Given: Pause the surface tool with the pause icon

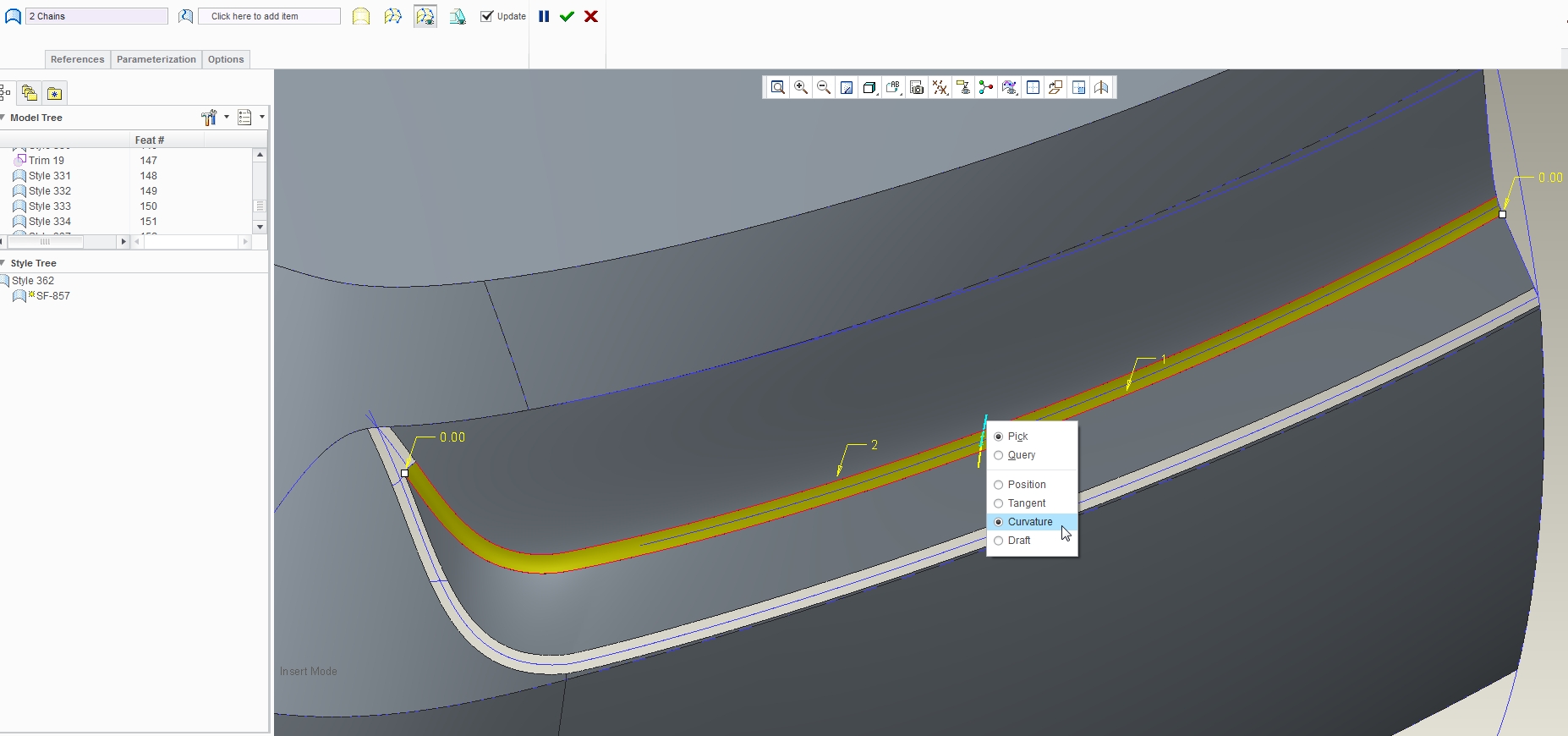Looking at the screenshot, I should coord(544,16).
